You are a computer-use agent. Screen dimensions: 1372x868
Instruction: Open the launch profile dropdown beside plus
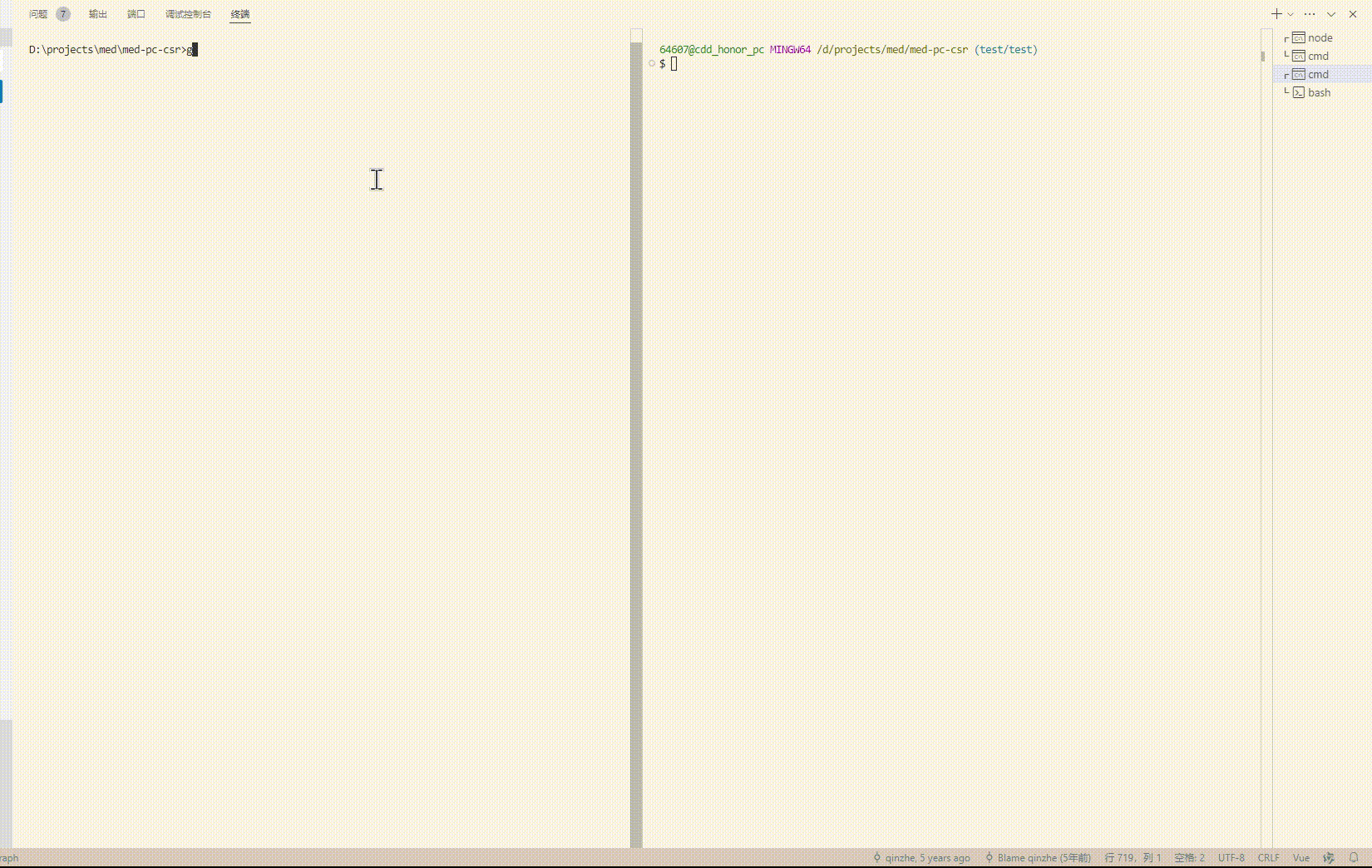tap(1291, 14)
